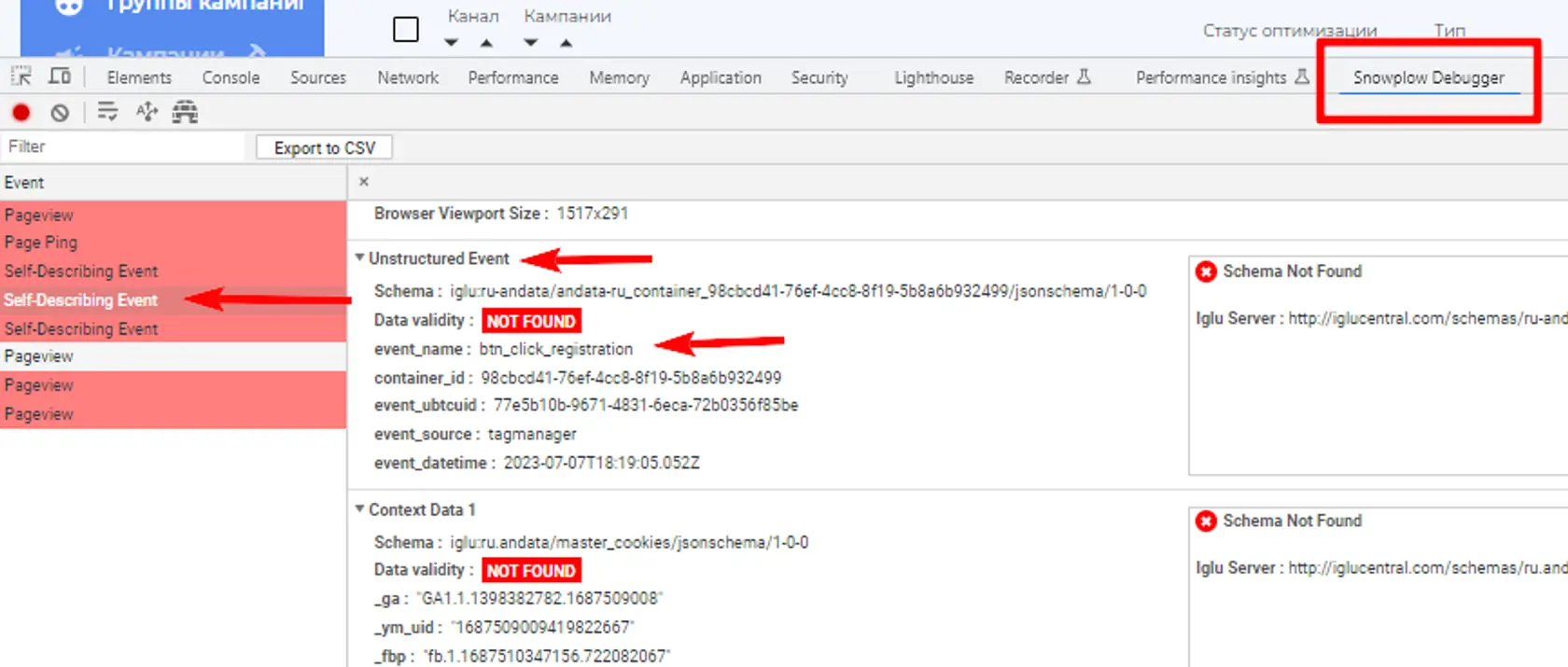Select the Snowplow Debugger tab
Image resolution: width=1568 pixels, height=667 pixels.
click(1429, 77)
